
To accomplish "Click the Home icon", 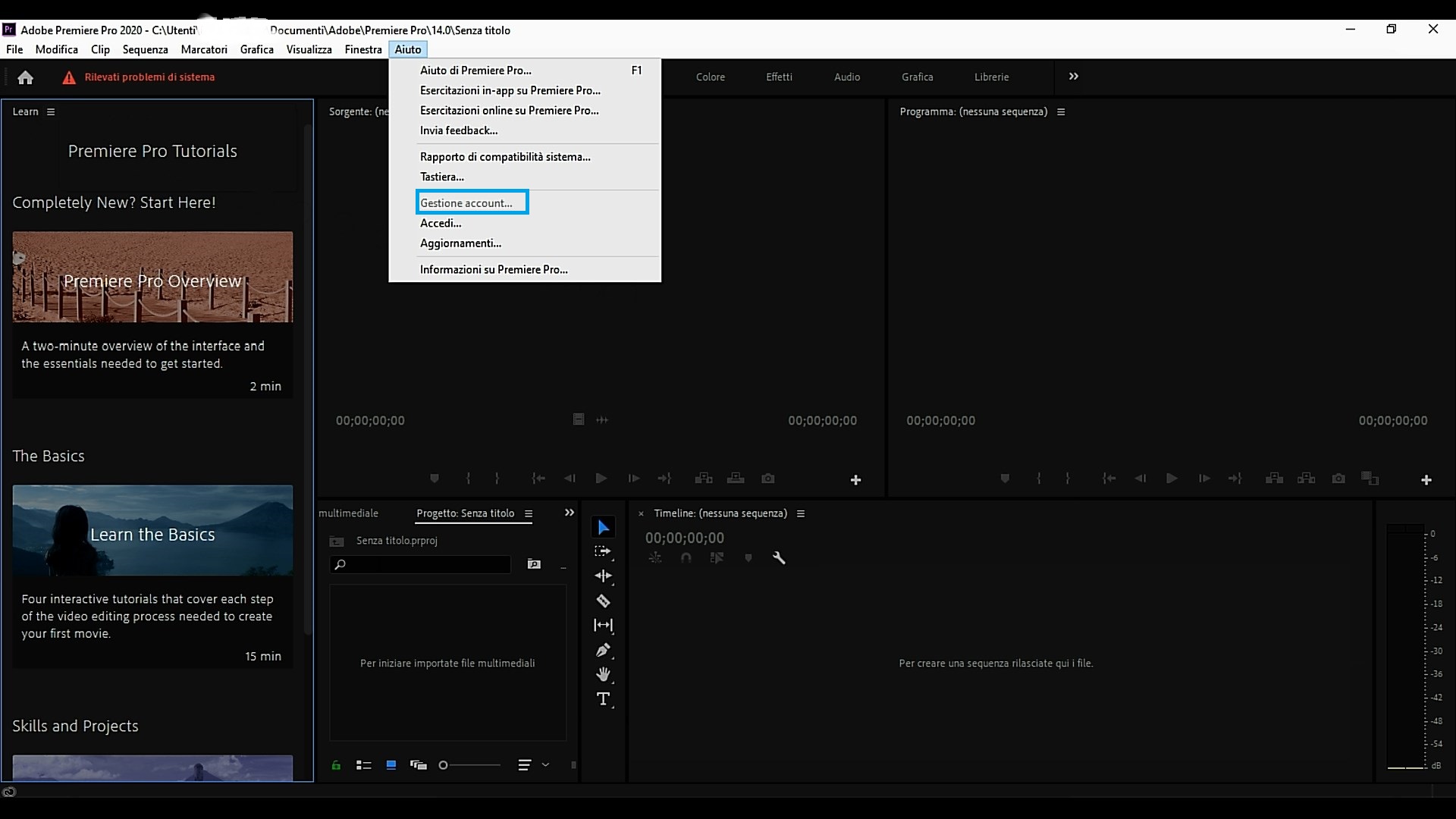I will pos(25,77).
